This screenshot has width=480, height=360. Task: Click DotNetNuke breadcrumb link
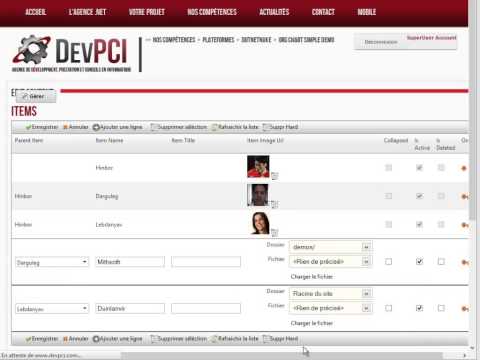pyautogui.click(x=256, y=40)
